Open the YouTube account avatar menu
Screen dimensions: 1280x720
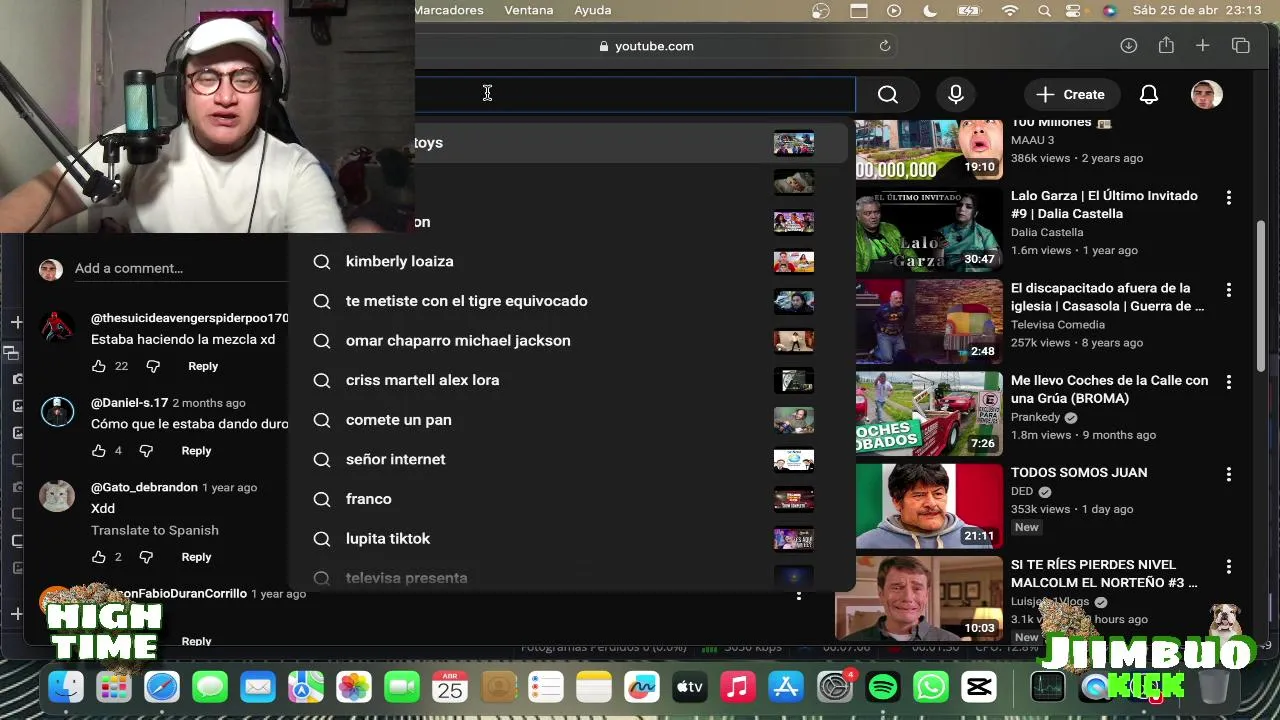click(1207, 94)
